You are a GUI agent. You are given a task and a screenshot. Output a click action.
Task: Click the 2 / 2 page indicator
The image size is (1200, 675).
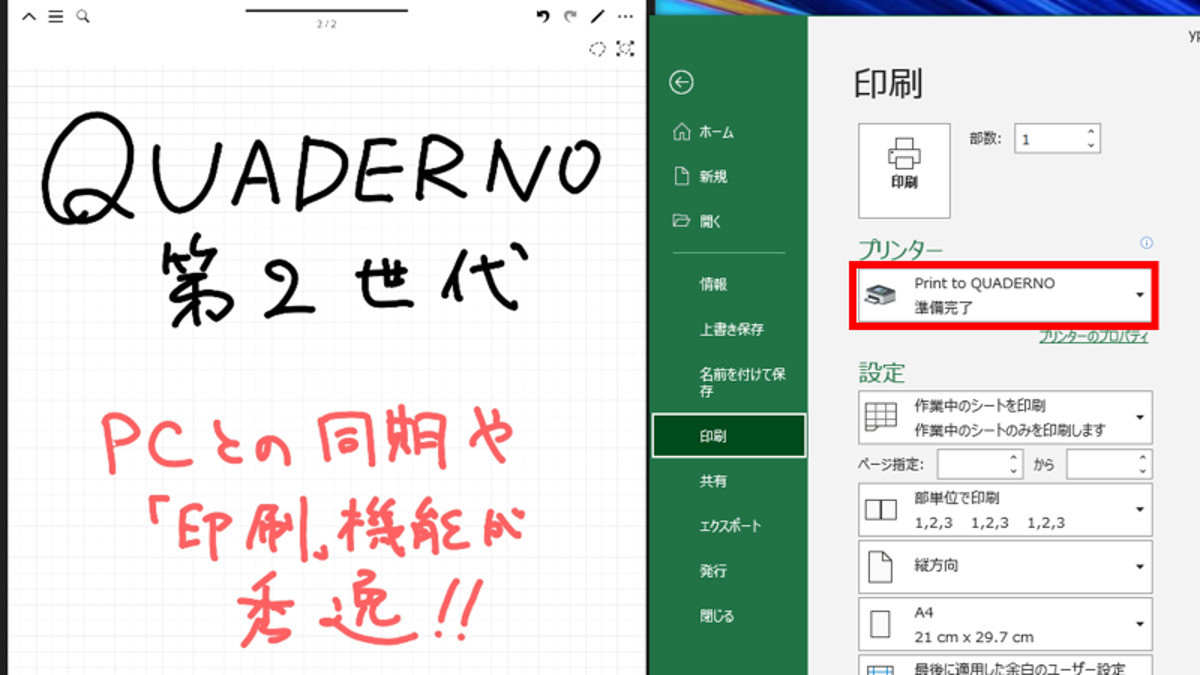tap(327, 24)
